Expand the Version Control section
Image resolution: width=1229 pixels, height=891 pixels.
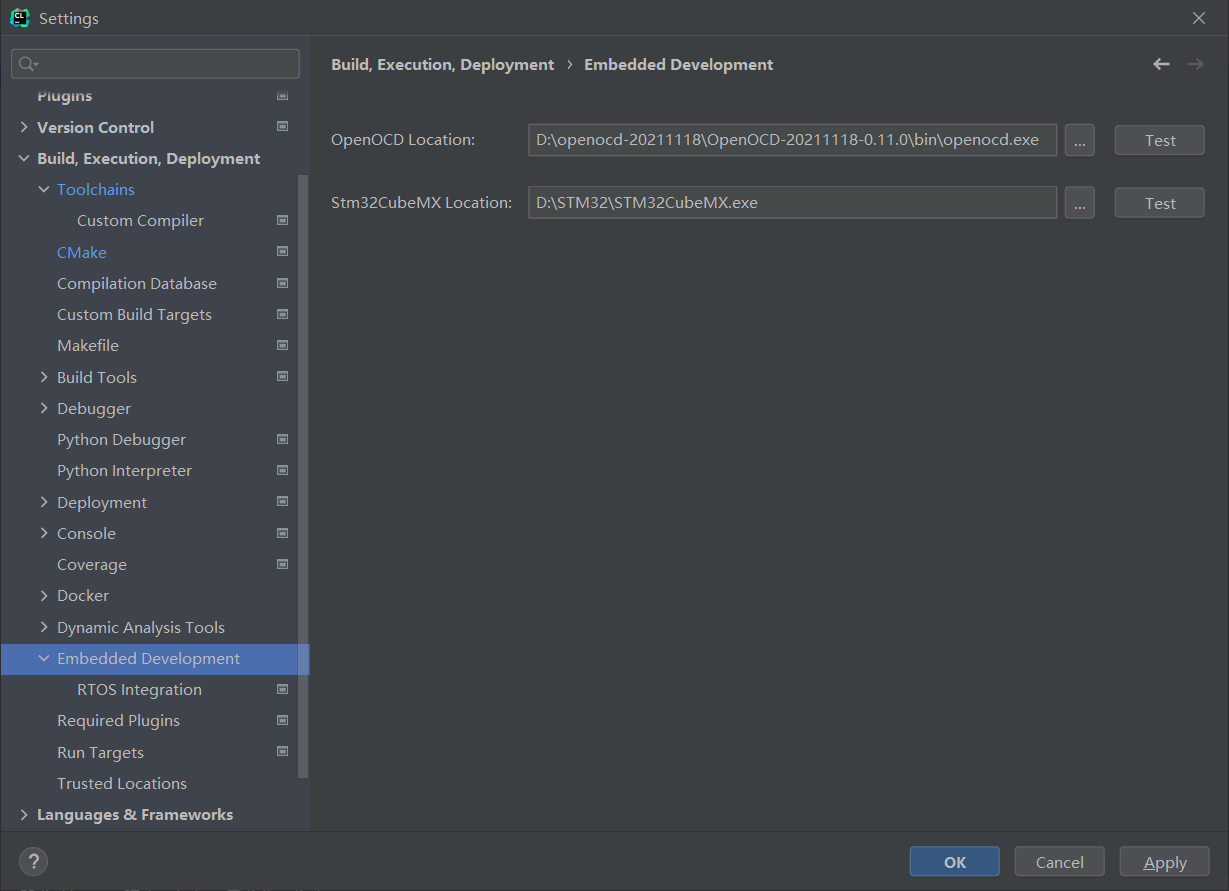(24, 127)
